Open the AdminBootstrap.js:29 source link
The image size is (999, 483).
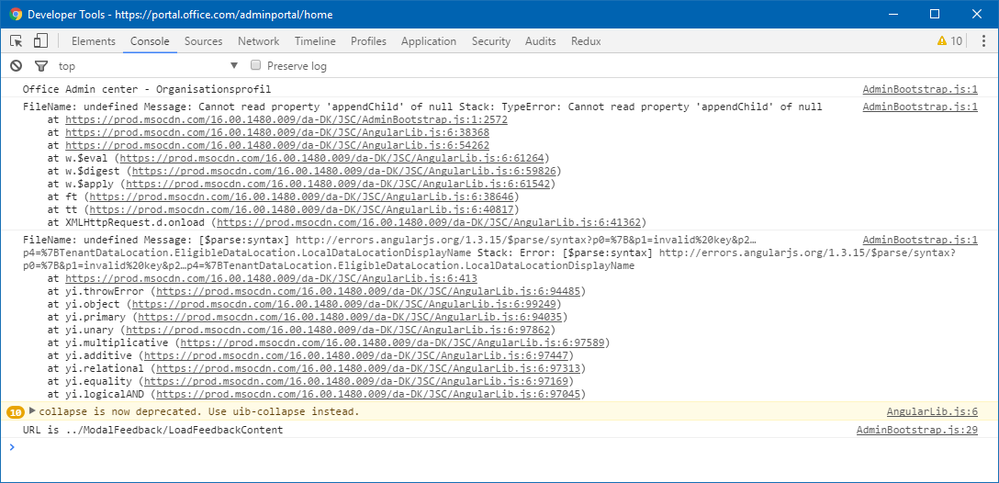pos(917,430)
